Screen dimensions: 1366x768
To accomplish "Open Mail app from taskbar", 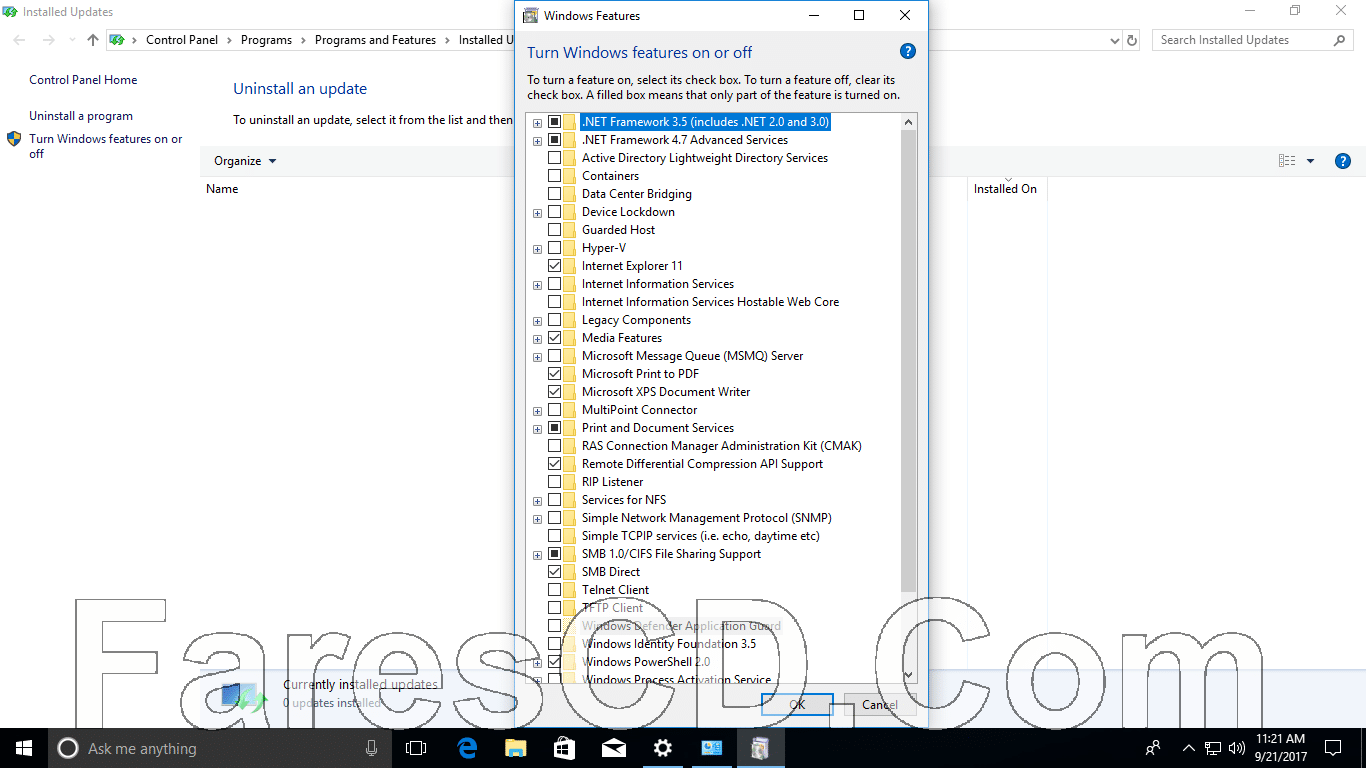I will point(614,748).
